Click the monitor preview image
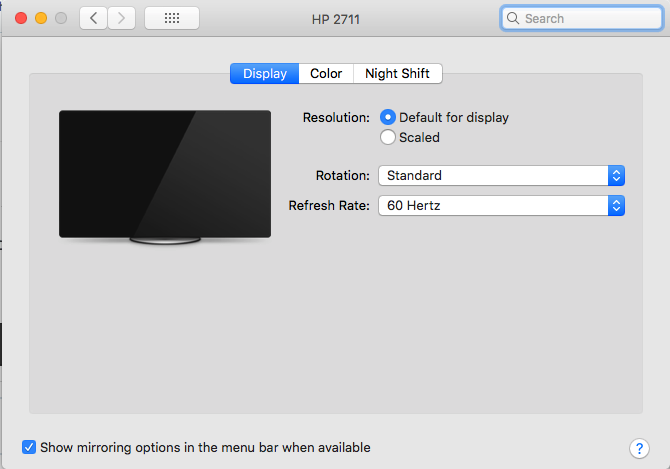The image size is (670, 469). click(165, 177)
